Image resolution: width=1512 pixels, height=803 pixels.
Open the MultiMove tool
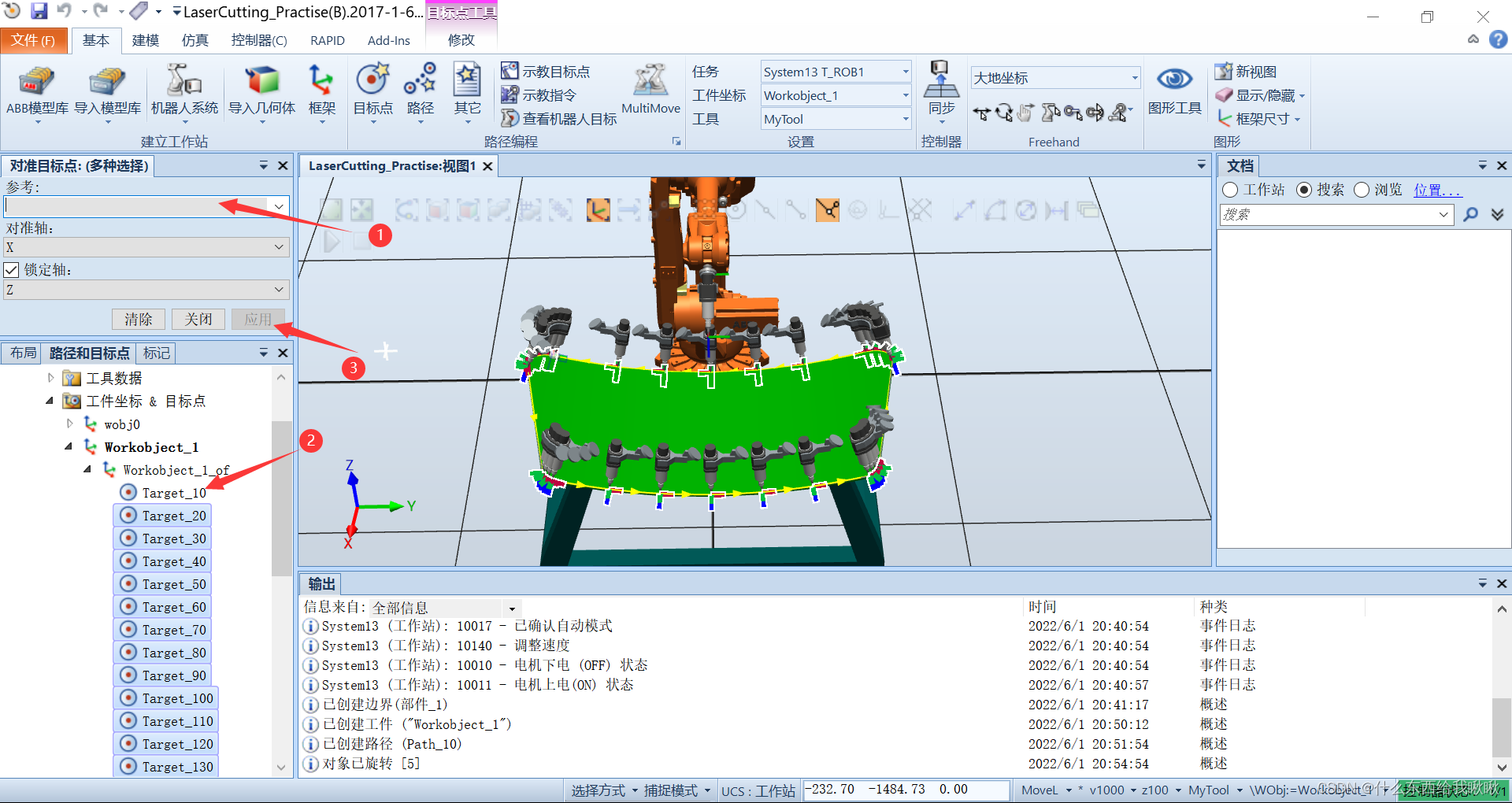point(650,89)
